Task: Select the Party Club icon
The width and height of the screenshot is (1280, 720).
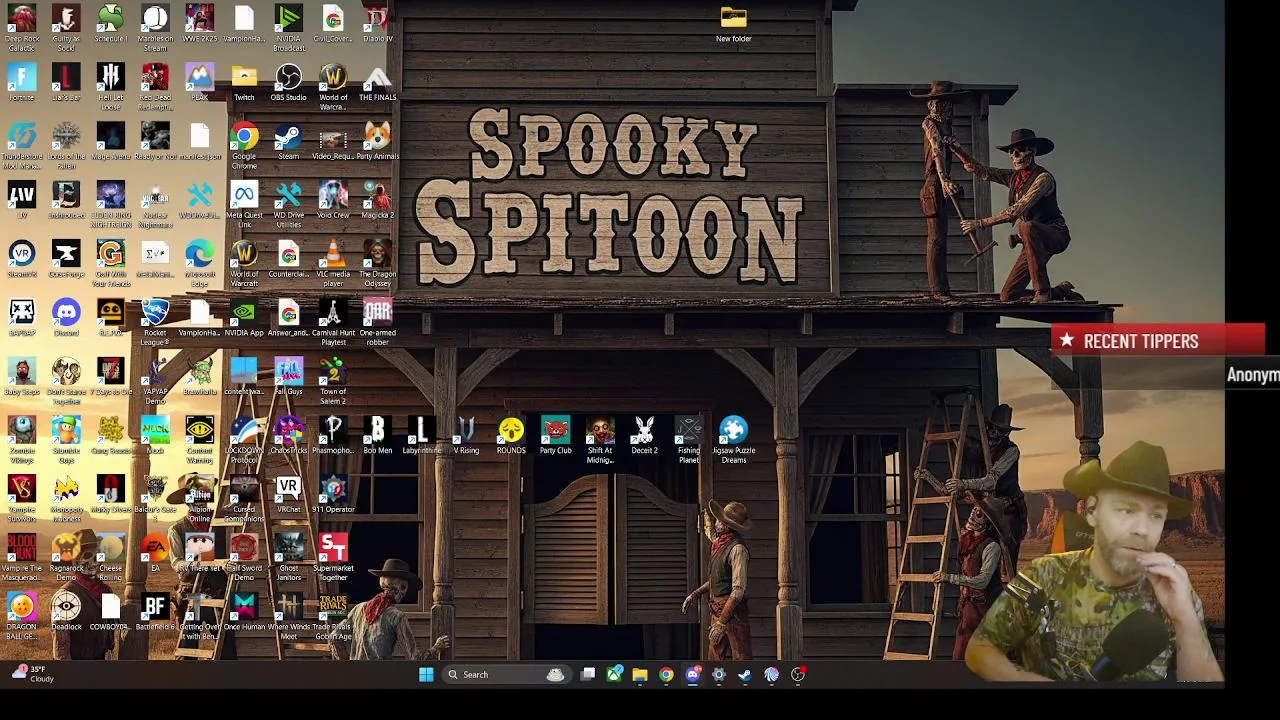Action: coord(555,436)
